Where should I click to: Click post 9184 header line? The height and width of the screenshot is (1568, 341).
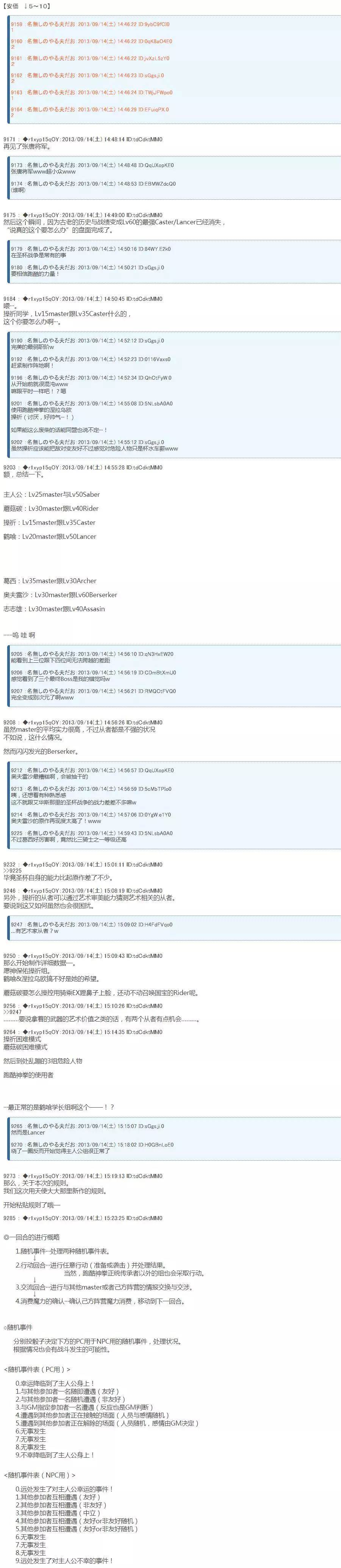point(83,299)
